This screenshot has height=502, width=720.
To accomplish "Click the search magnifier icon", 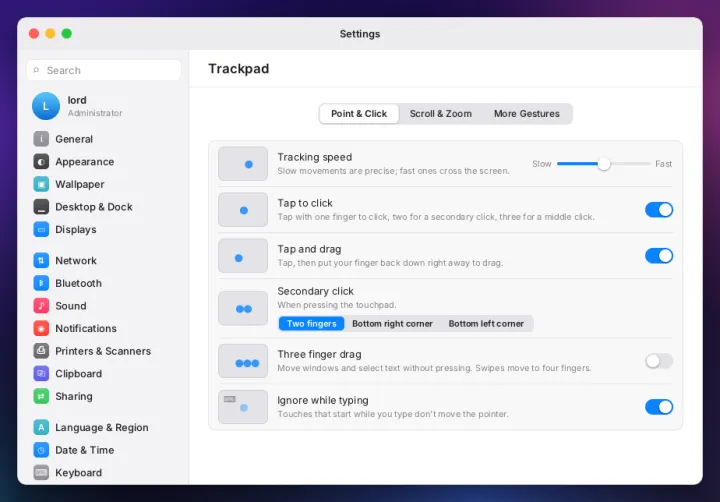I will coord(36,70).
